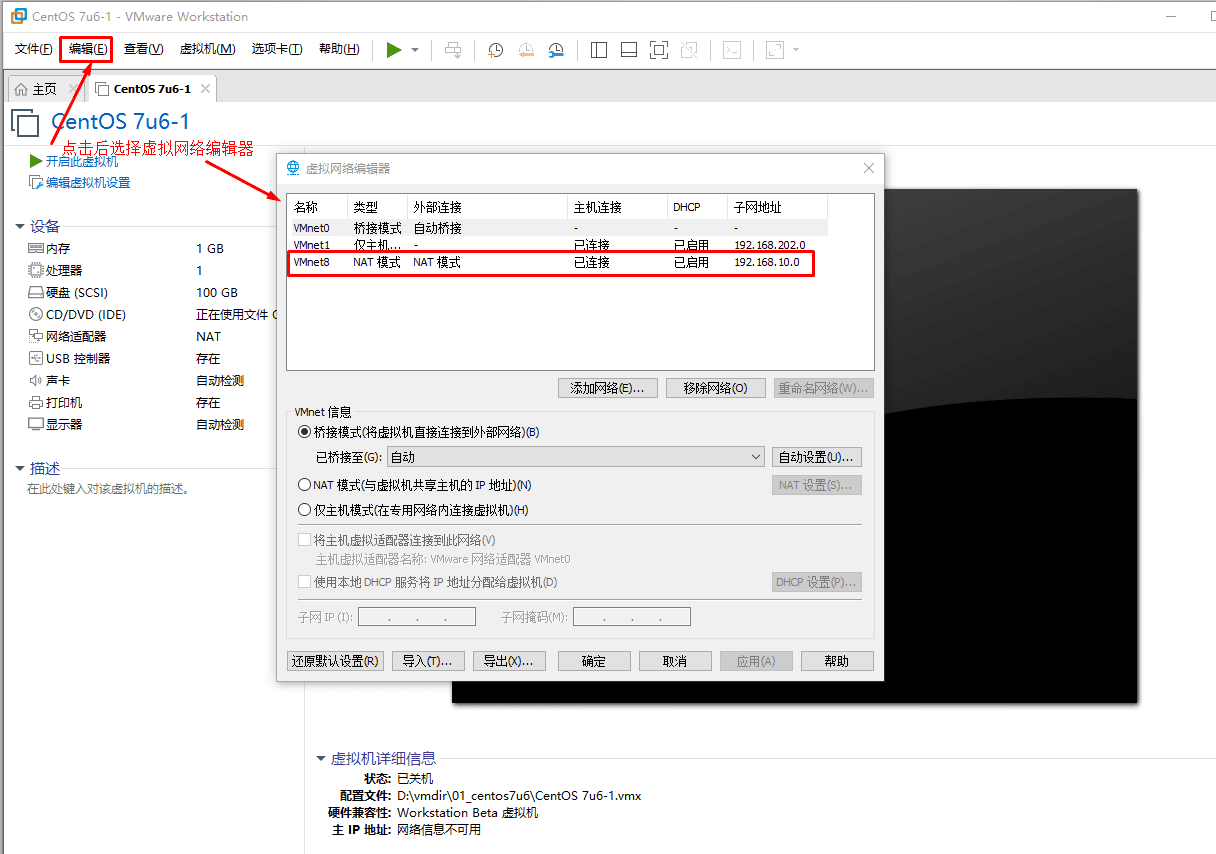Collapse the 设备 section expander
Viewport: 1216px width, 854px height.
[x=20, y=227]
